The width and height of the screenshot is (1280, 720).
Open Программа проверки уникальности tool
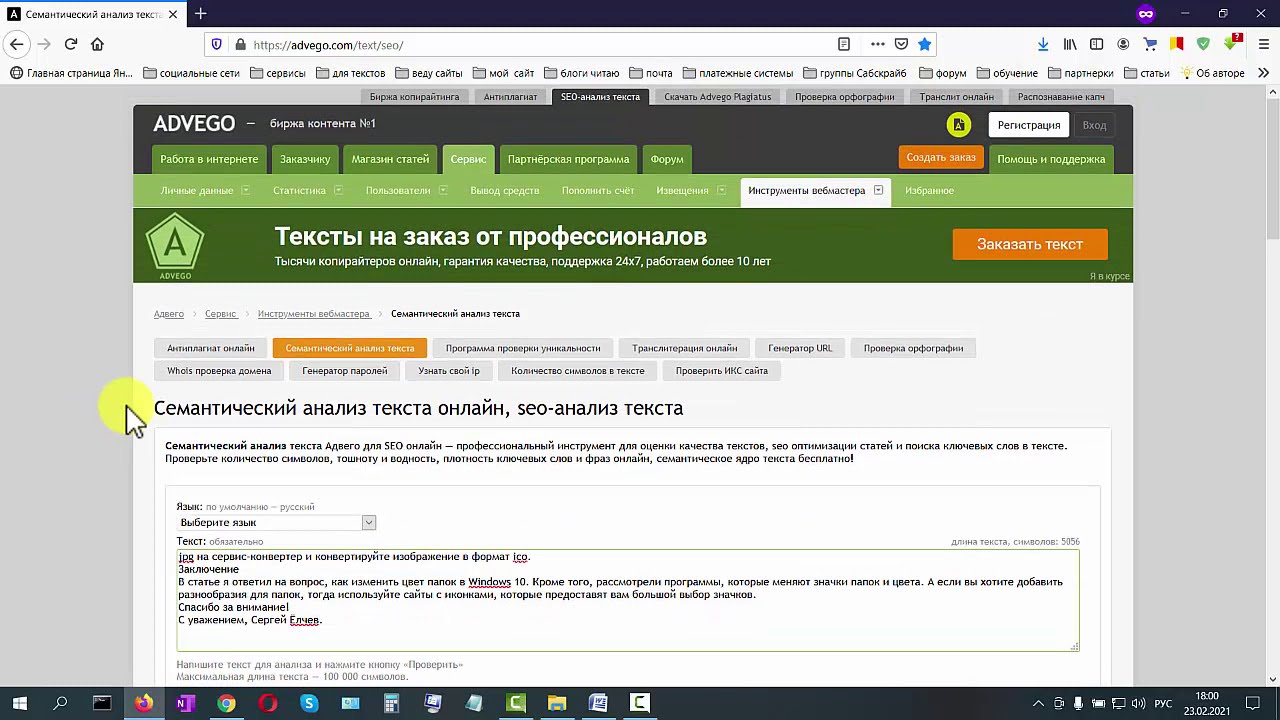click(523, 348)
